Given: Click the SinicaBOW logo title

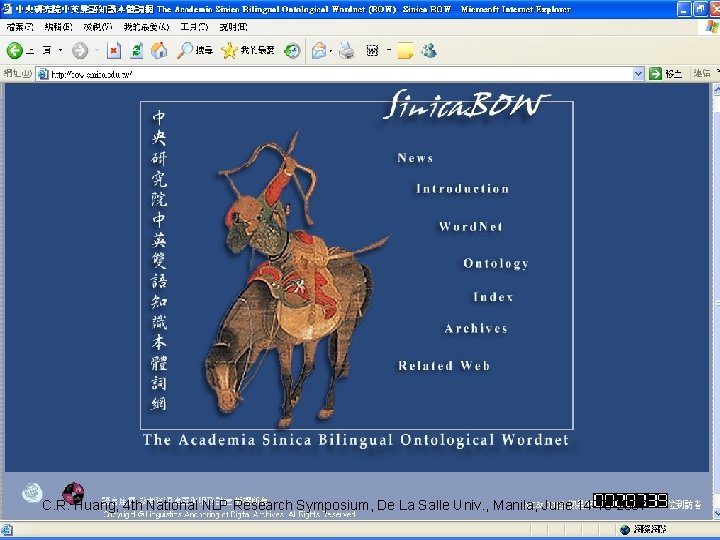Looking at the screenshot, I should (466, 104).
